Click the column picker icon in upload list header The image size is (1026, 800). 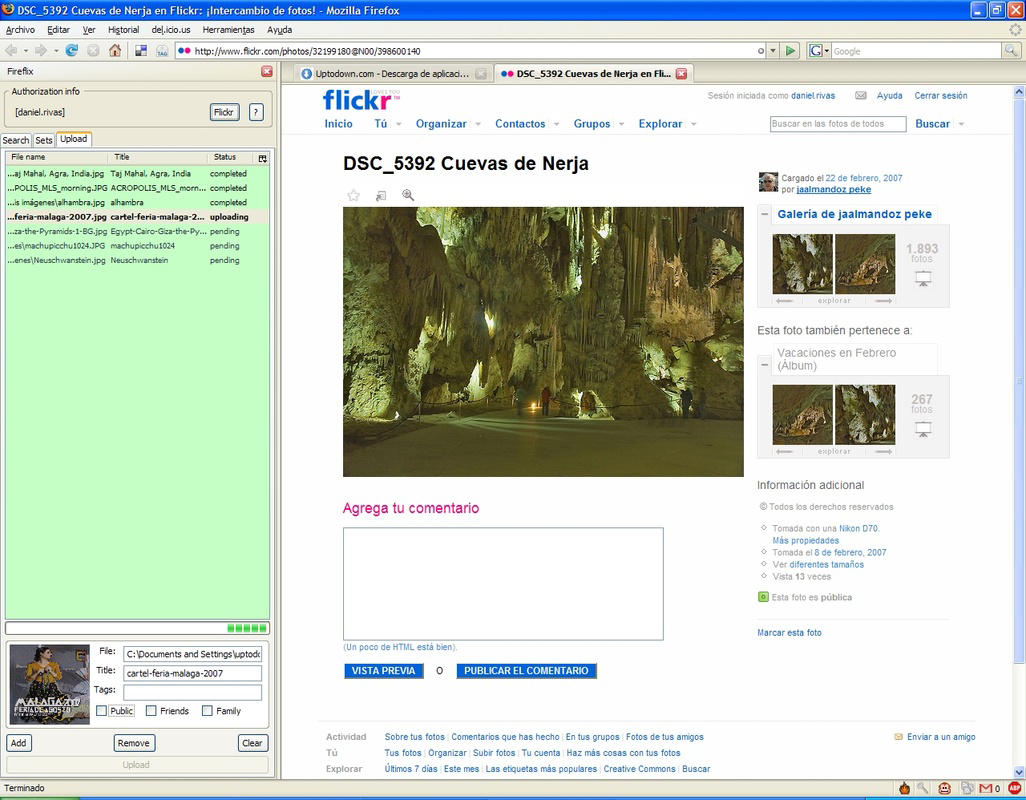coord(262,158)
